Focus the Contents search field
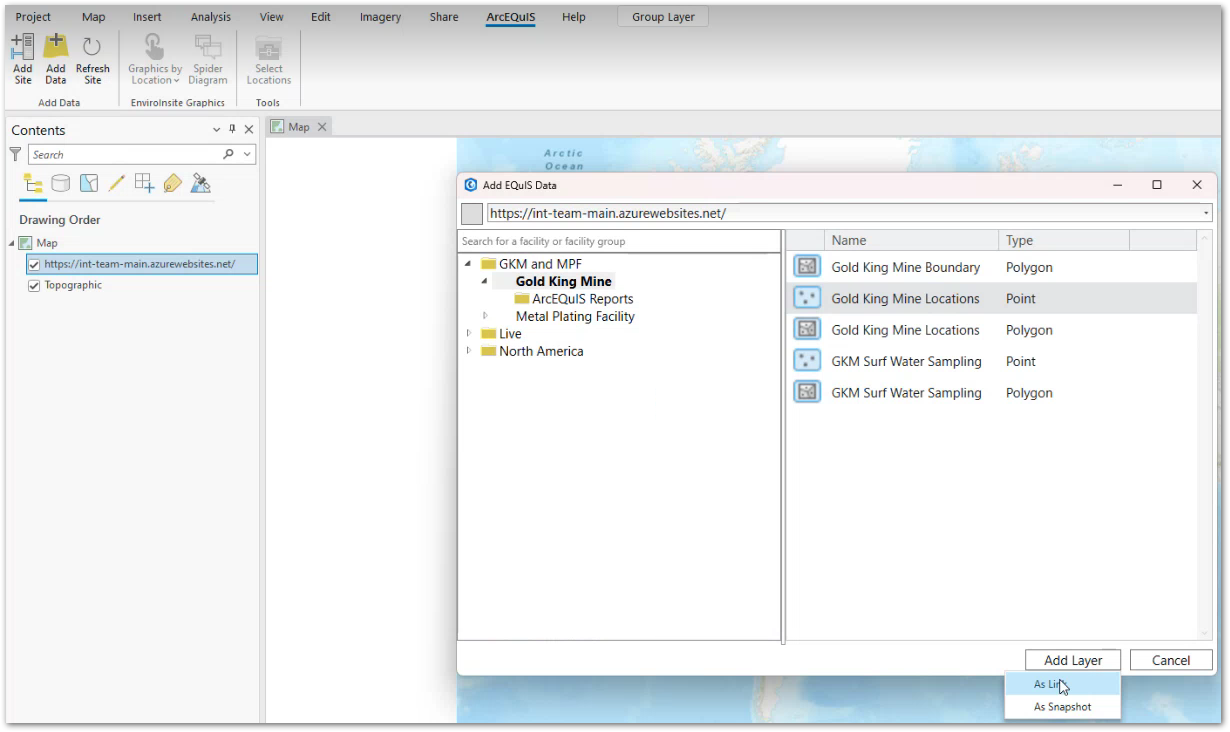Viewport: 1230px width, 732px height. [x=125, y=154]
